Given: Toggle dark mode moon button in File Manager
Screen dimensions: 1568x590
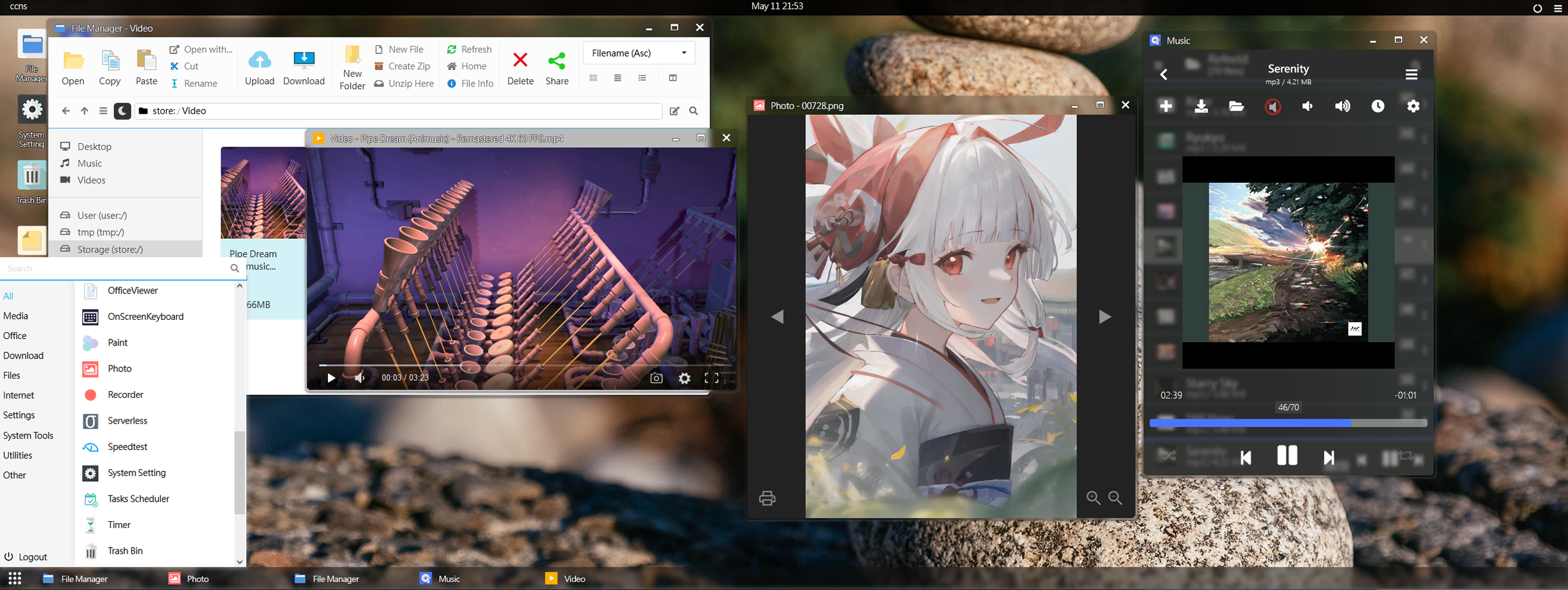Looking at the screenshot, I should click(x=122, y=111).
